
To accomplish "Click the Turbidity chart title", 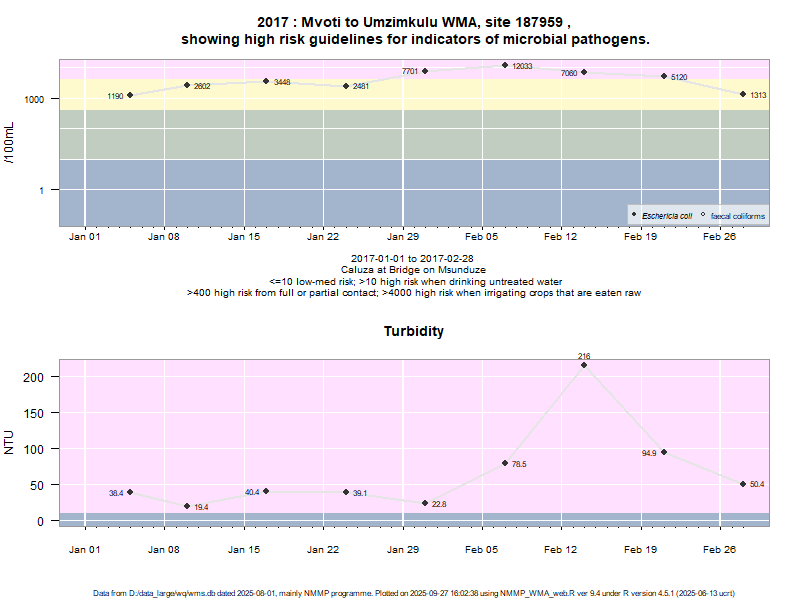I will coord(414,331).
